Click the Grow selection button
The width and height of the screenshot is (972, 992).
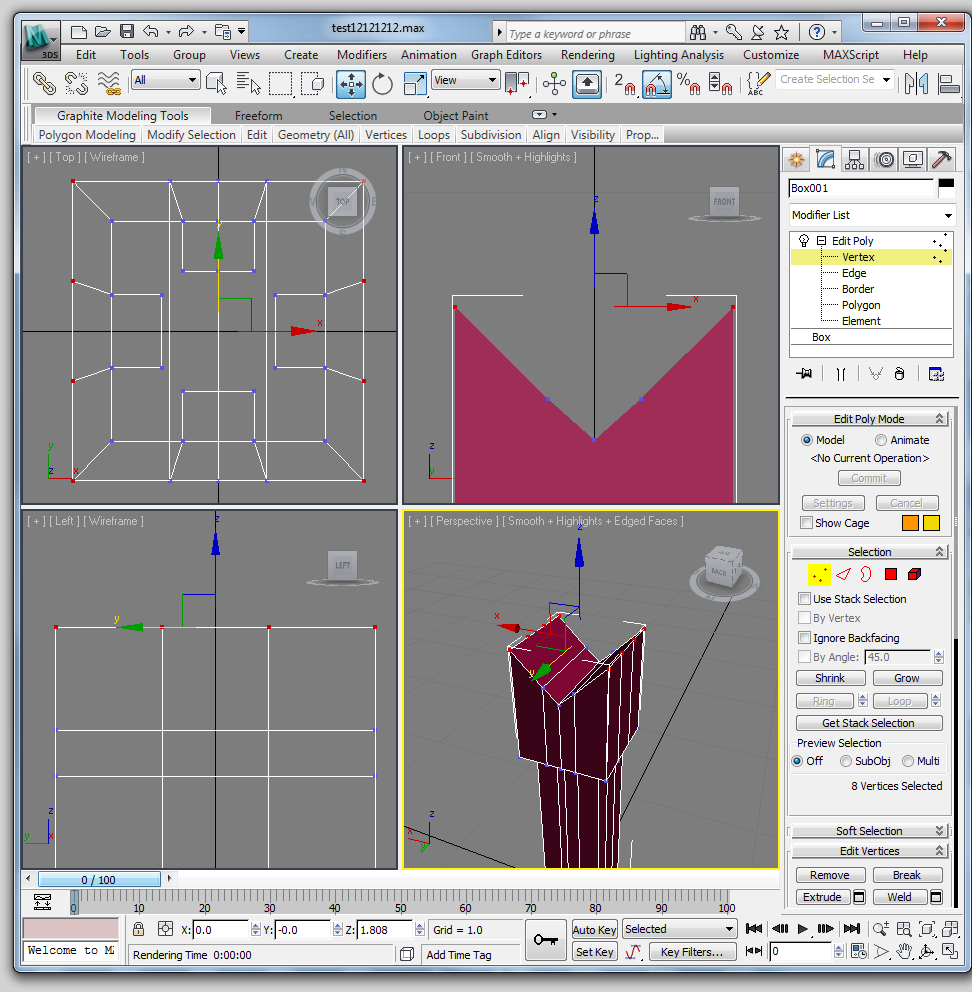click(x=906, y=678)
